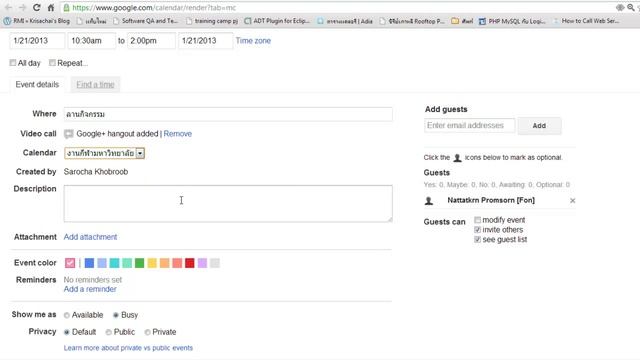Toggle guests can invite others
Viewport: 640px width, 360px height.
(x=477, y=230)
